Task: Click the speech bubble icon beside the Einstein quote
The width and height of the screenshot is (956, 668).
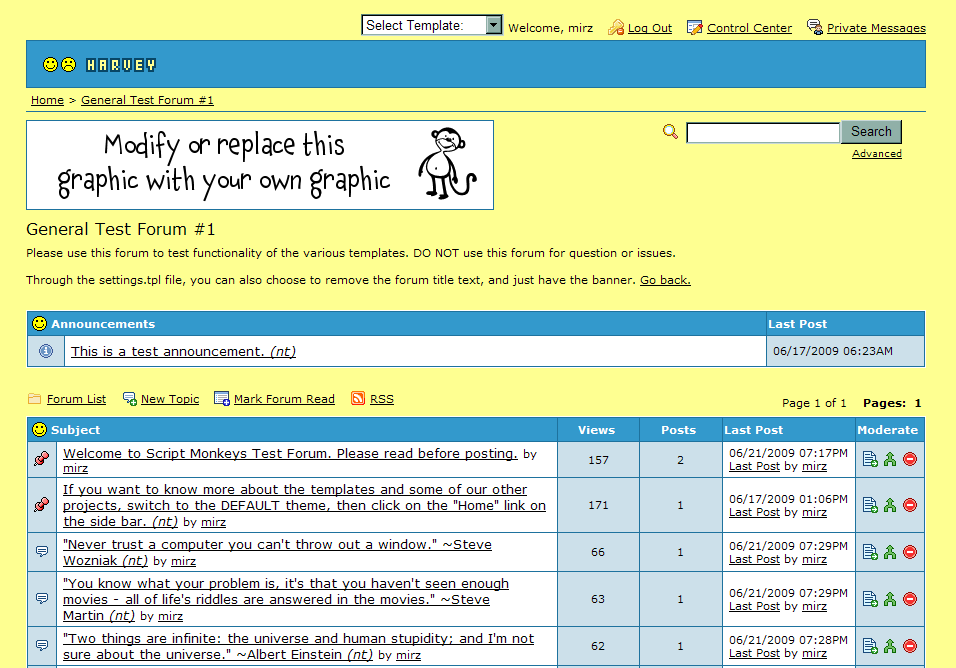Action: [41, 645]
